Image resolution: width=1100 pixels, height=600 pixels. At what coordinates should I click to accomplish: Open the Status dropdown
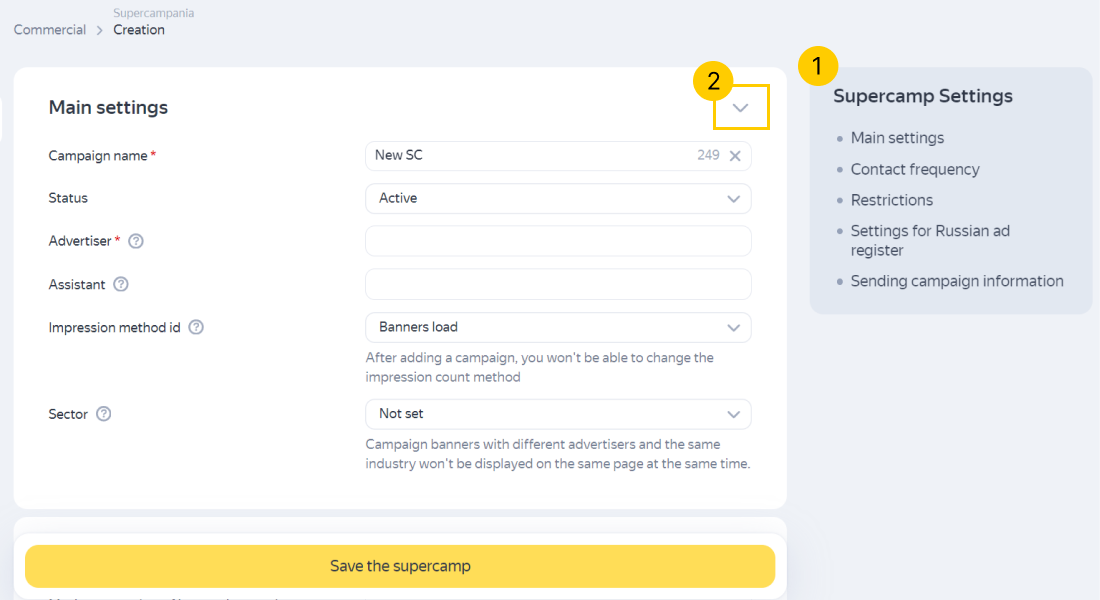(x=558, y=198)
